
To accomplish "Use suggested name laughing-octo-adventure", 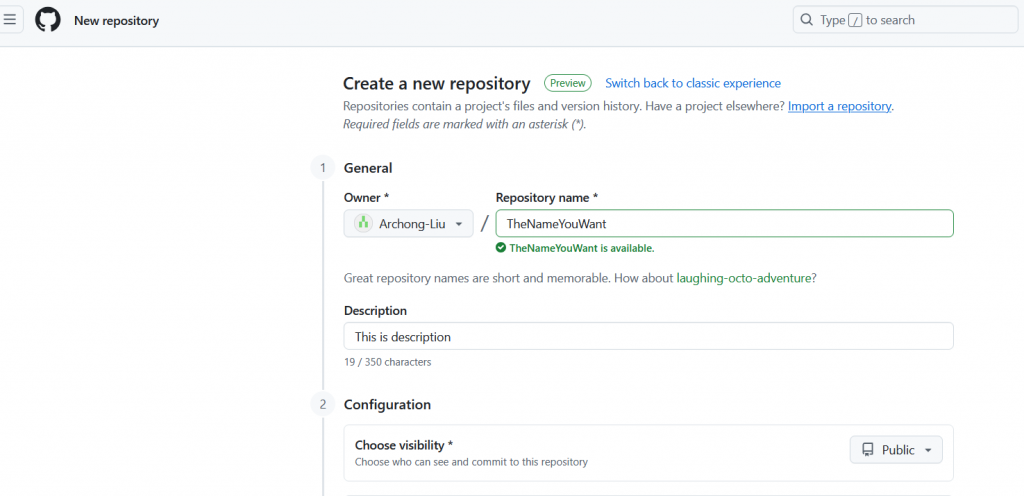I will click(x=746, y=278).
